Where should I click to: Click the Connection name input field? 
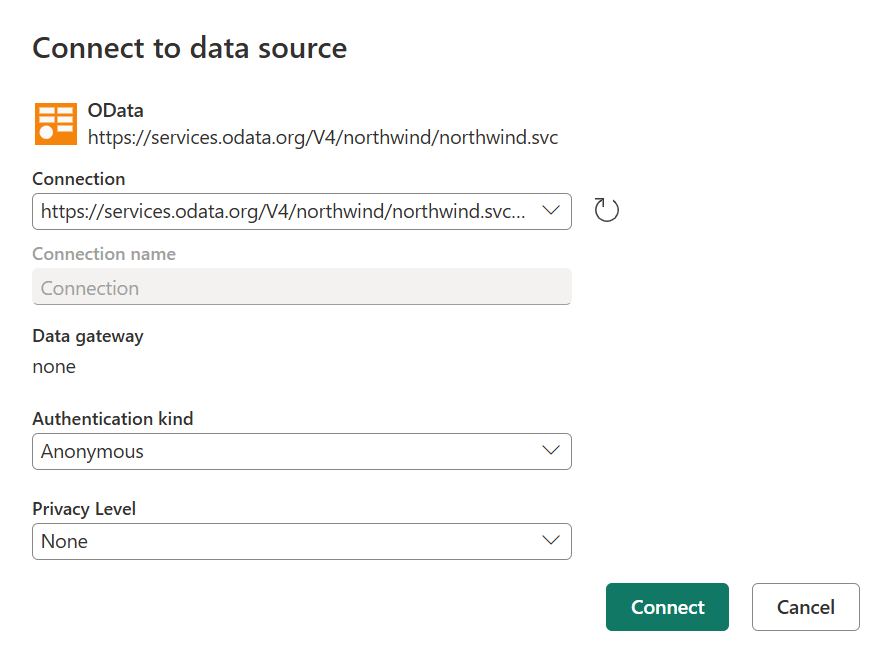(301, 288)
